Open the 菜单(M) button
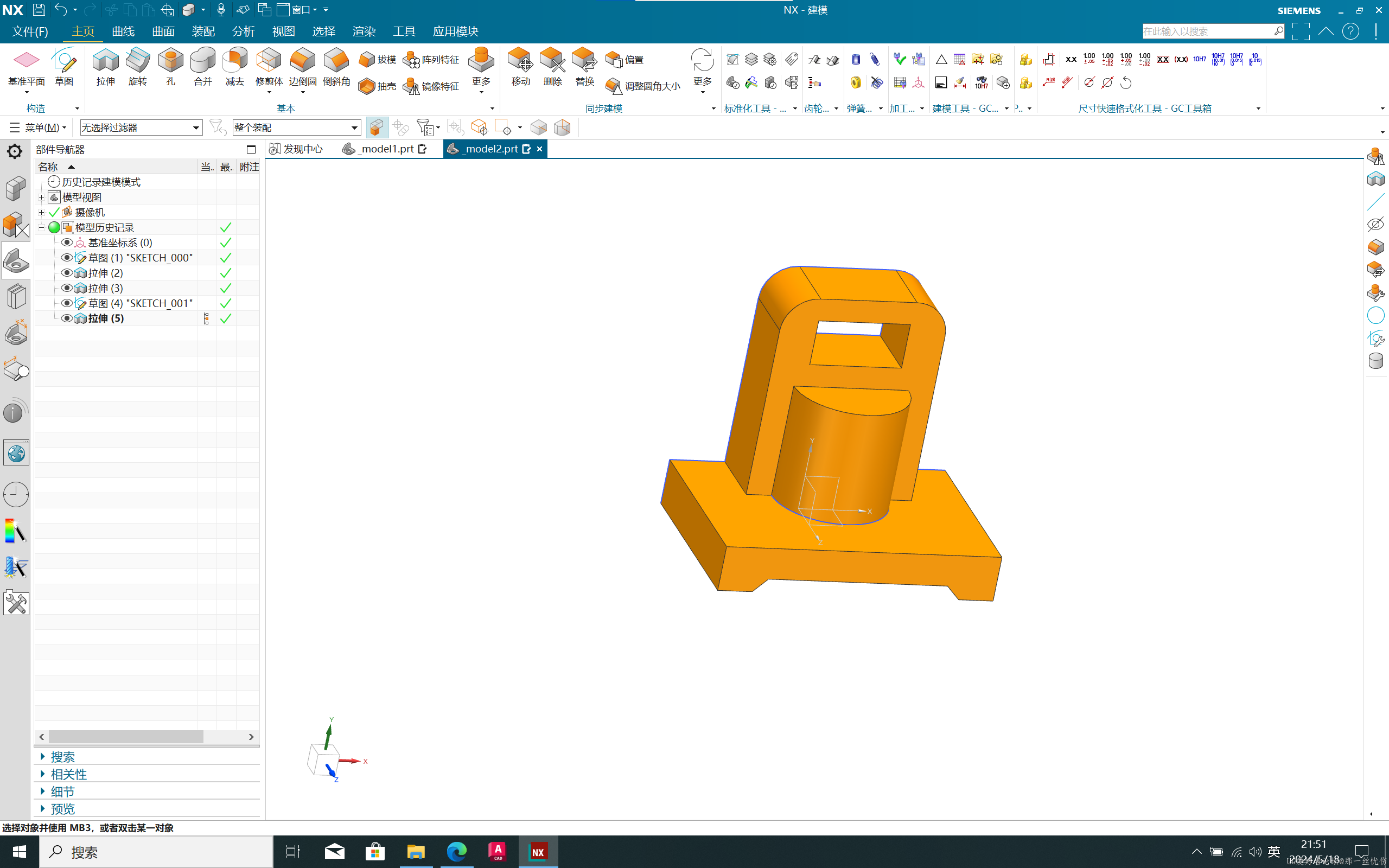 tap(38, 127)
